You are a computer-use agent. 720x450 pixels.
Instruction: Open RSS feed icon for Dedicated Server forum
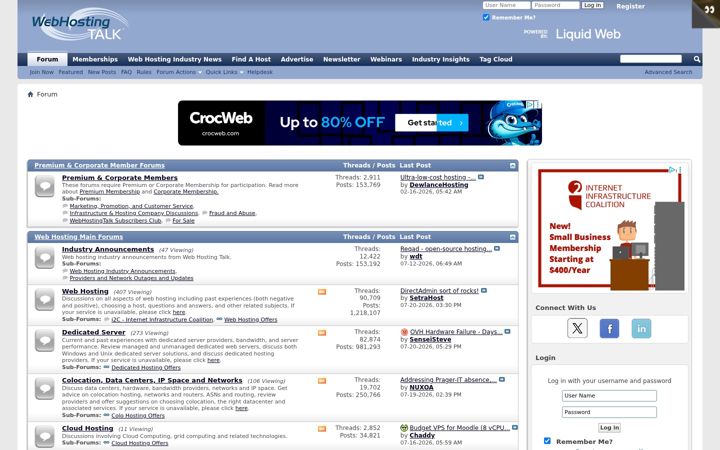pyautogui.click(x=322, y=333)
